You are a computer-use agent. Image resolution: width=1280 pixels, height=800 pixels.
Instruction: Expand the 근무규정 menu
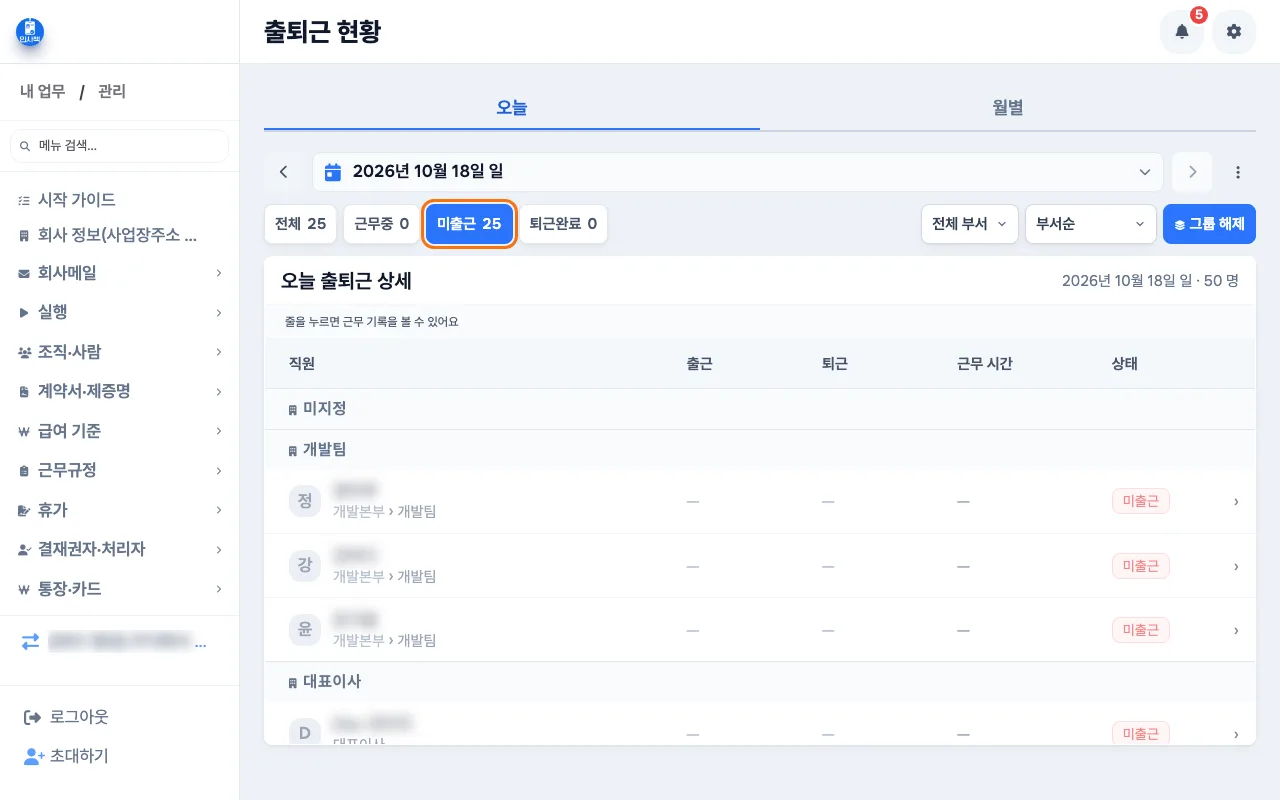click(120, 470)
